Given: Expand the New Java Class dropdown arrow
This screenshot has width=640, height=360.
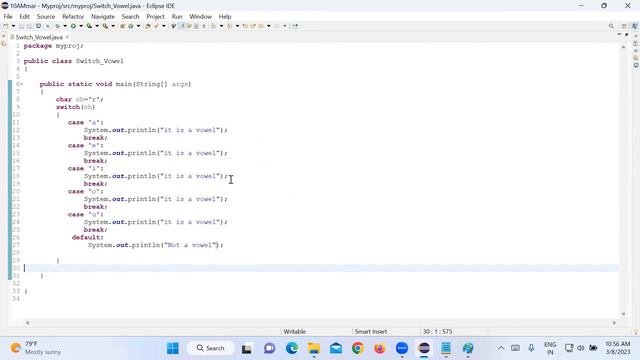Looking at the screenshot, I should [138, 26].
